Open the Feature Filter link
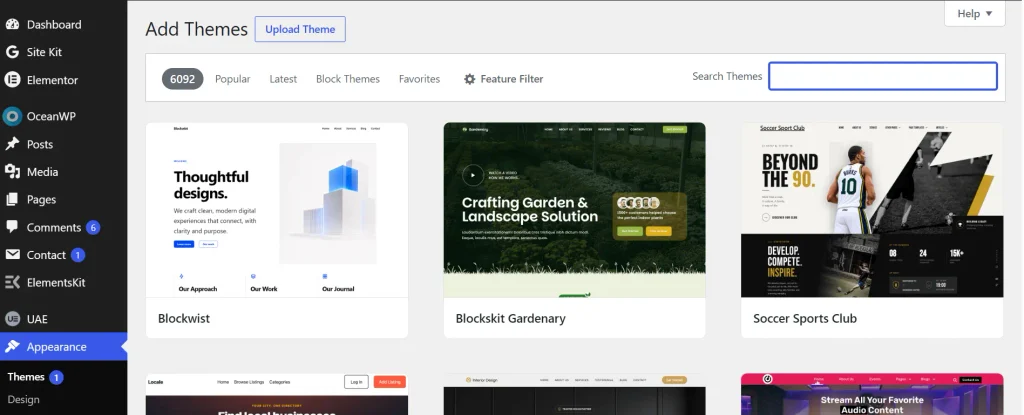The height and width of the screenshot is (415, 1024). click(504, 78)
